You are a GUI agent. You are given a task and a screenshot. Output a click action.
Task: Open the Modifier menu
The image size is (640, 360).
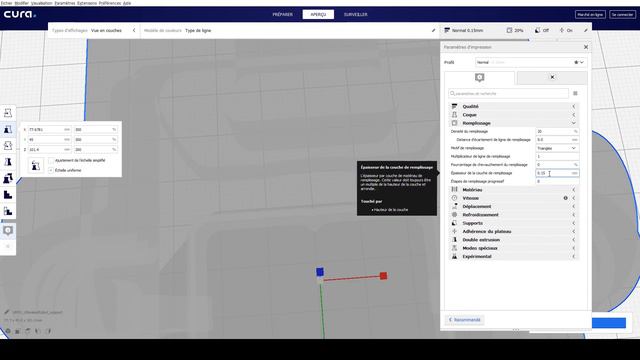(22, 3)
